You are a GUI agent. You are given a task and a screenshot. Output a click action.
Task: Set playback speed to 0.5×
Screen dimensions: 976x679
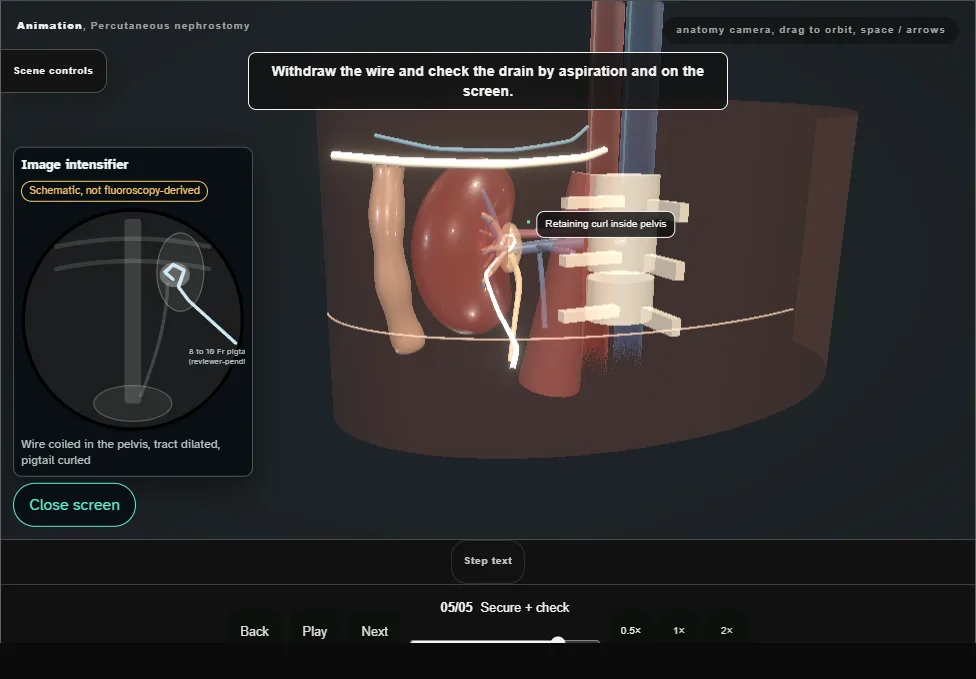pos(631,630)
